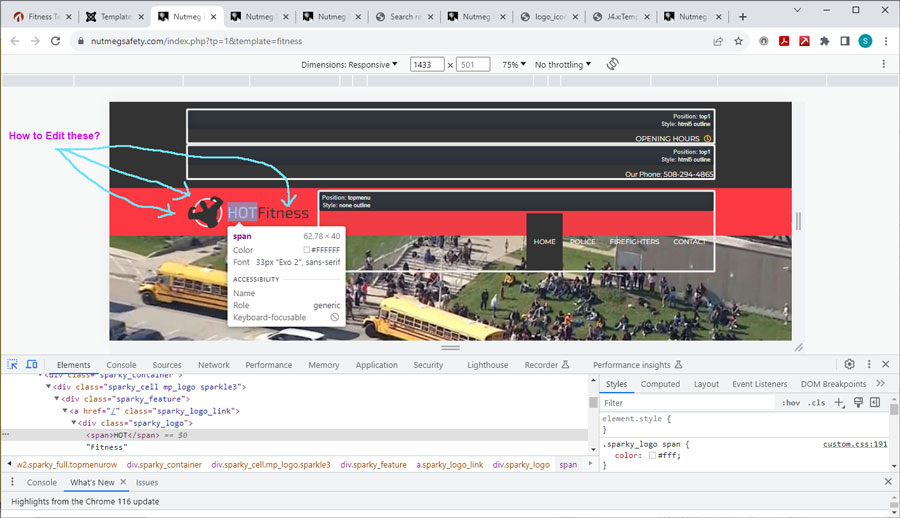The image size is (900, 518).
Task: Switch to the Computed styles tab
Action: coord(660,384)
